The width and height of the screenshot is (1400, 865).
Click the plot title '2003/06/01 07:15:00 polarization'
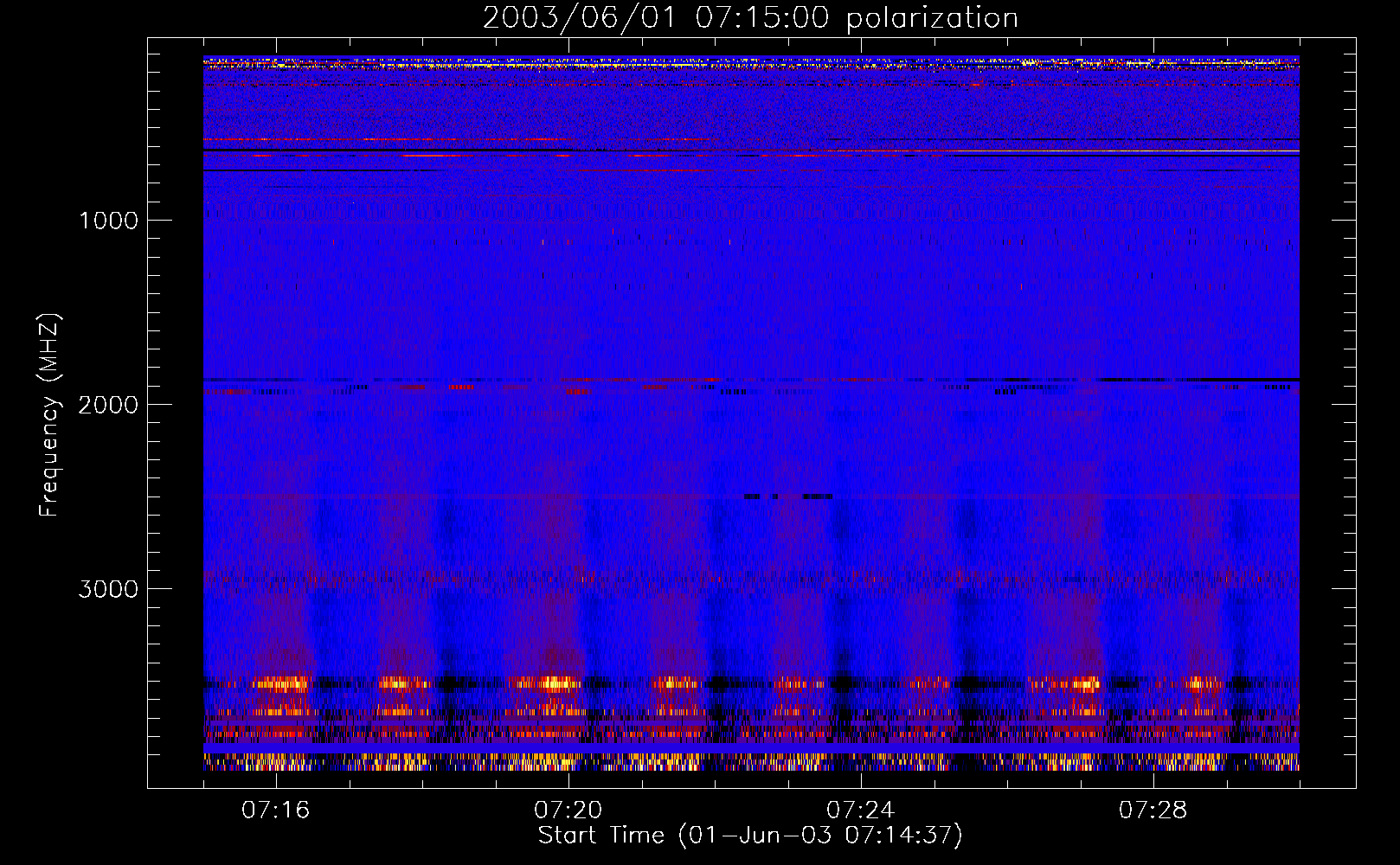750,18
